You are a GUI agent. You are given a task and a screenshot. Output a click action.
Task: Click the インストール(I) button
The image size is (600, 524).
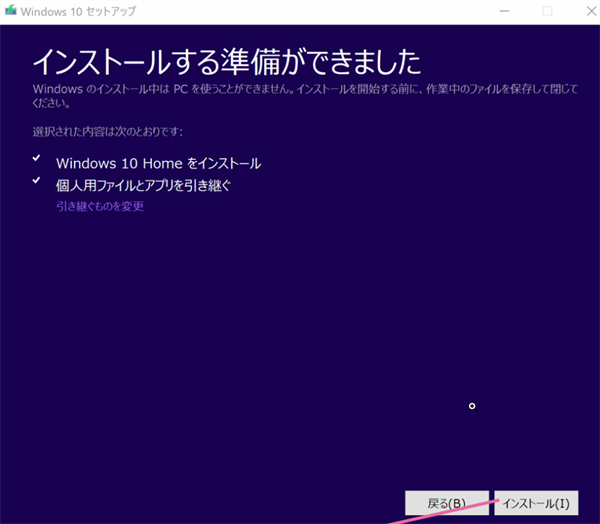click(x=536, y=503)
